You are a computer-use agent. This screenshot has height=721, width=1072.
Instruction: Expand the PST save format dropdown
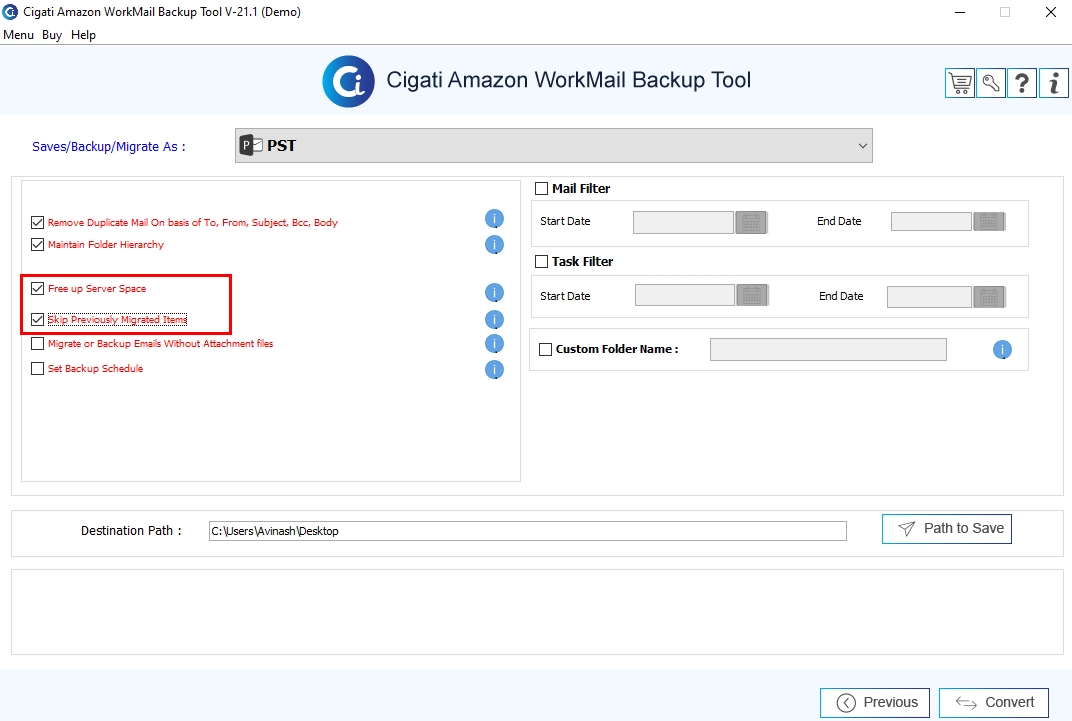[x=554, y=146]
